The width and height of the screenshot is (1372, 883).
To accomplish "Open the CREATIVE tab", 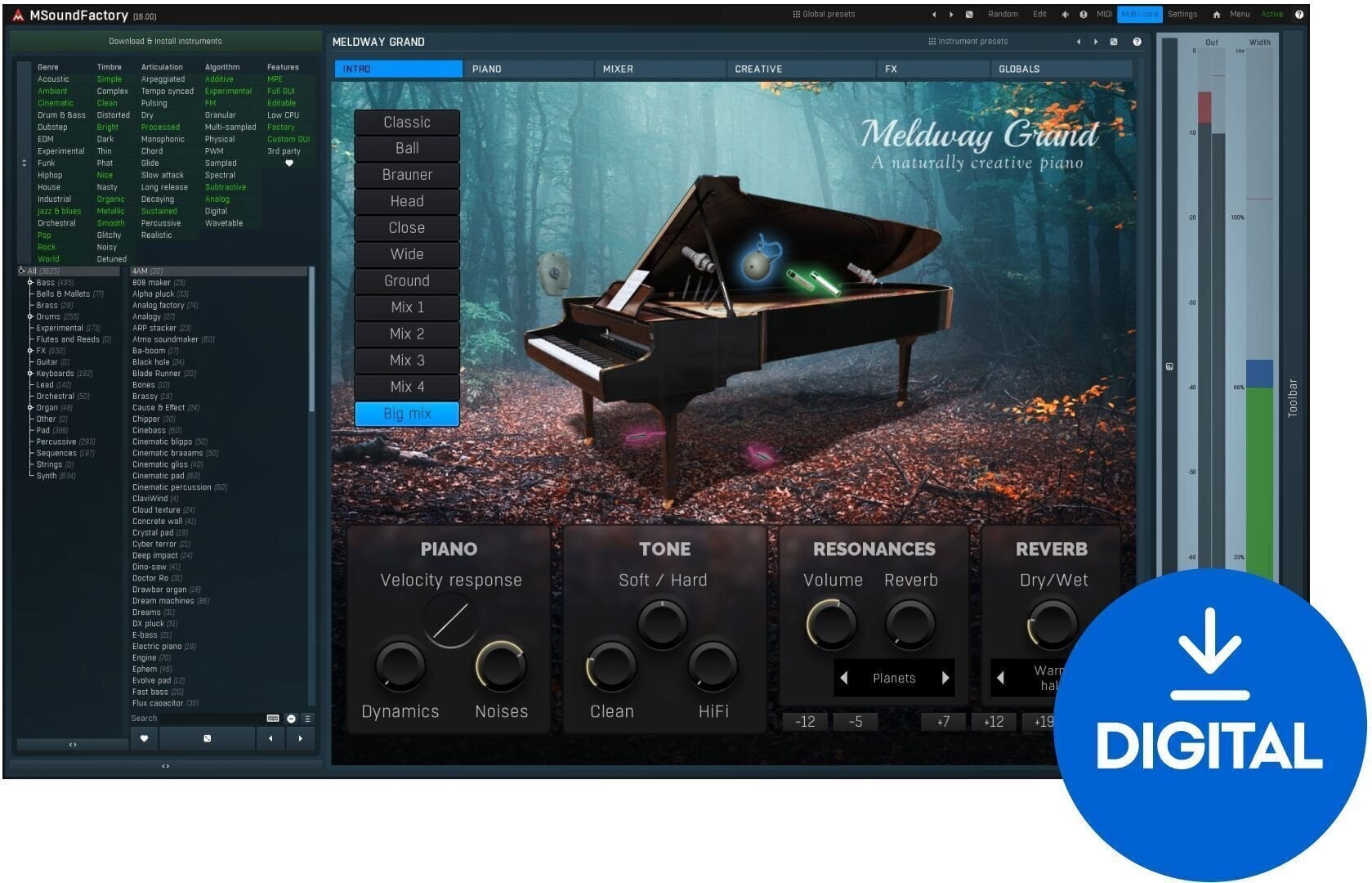I will pyautogui.click(x=758, y=69).
